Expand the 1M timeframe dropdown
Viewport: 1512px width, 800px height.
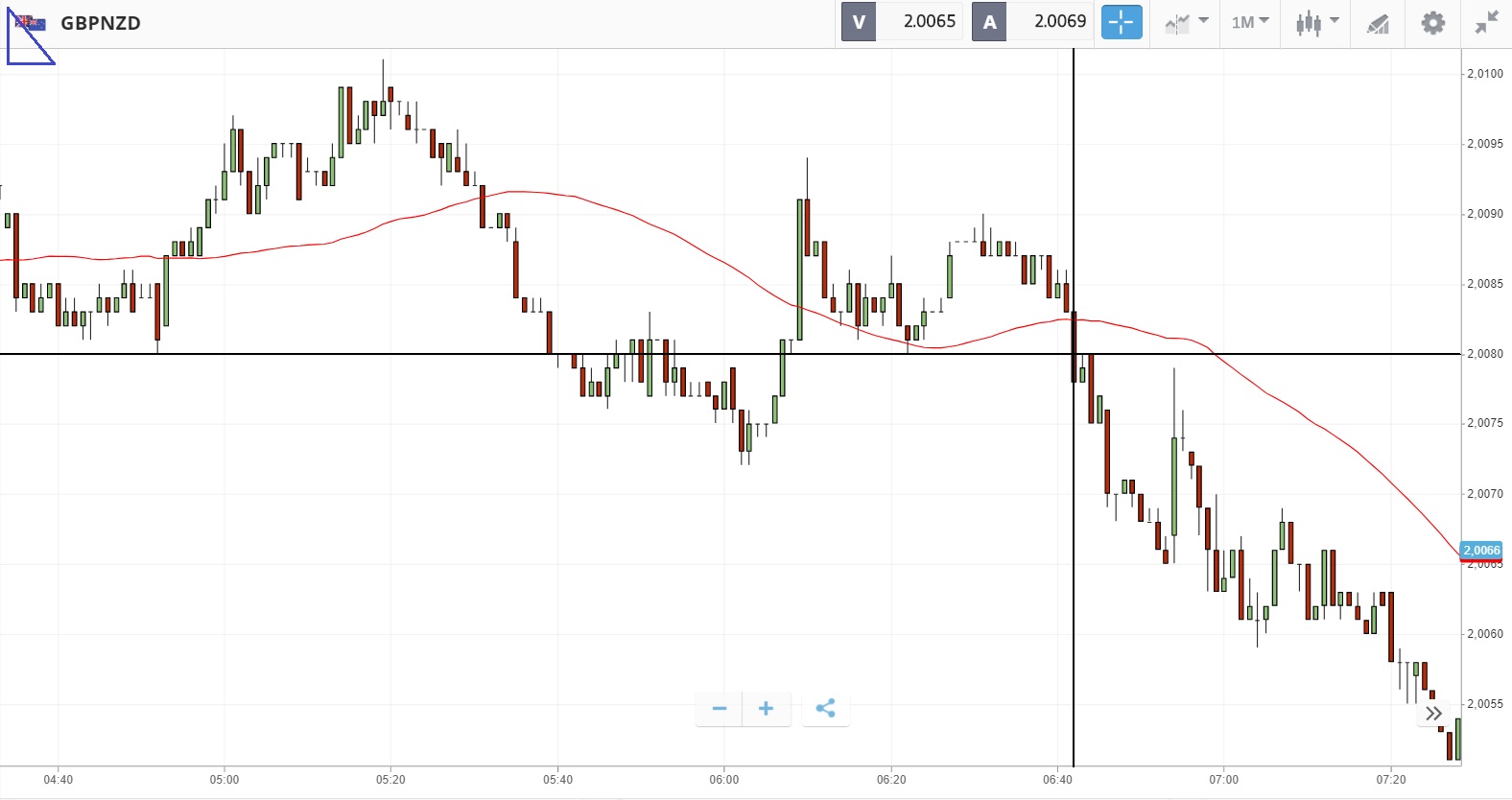click(1249, 22)
